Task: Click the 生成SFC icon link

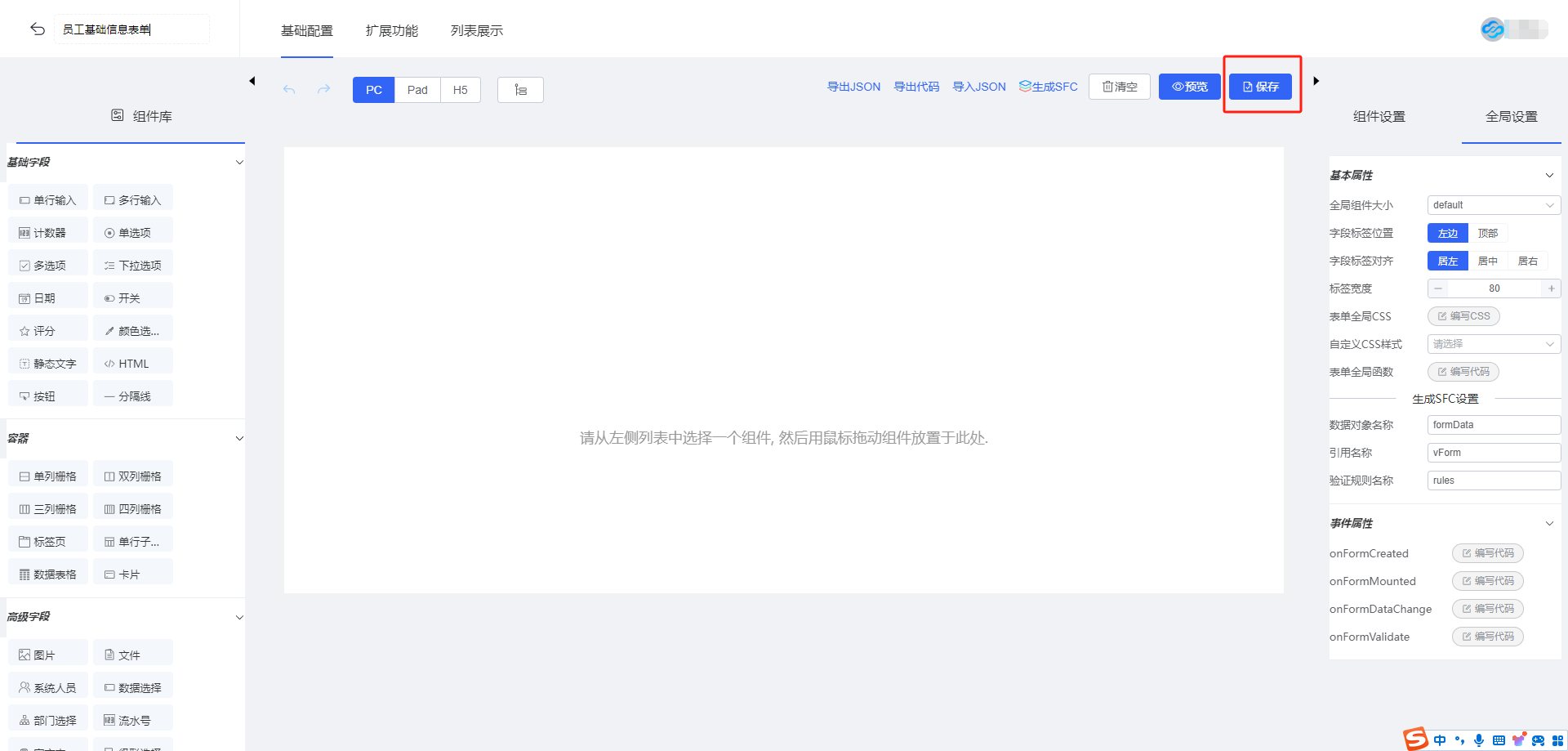Action: (x=1048, y=87)
